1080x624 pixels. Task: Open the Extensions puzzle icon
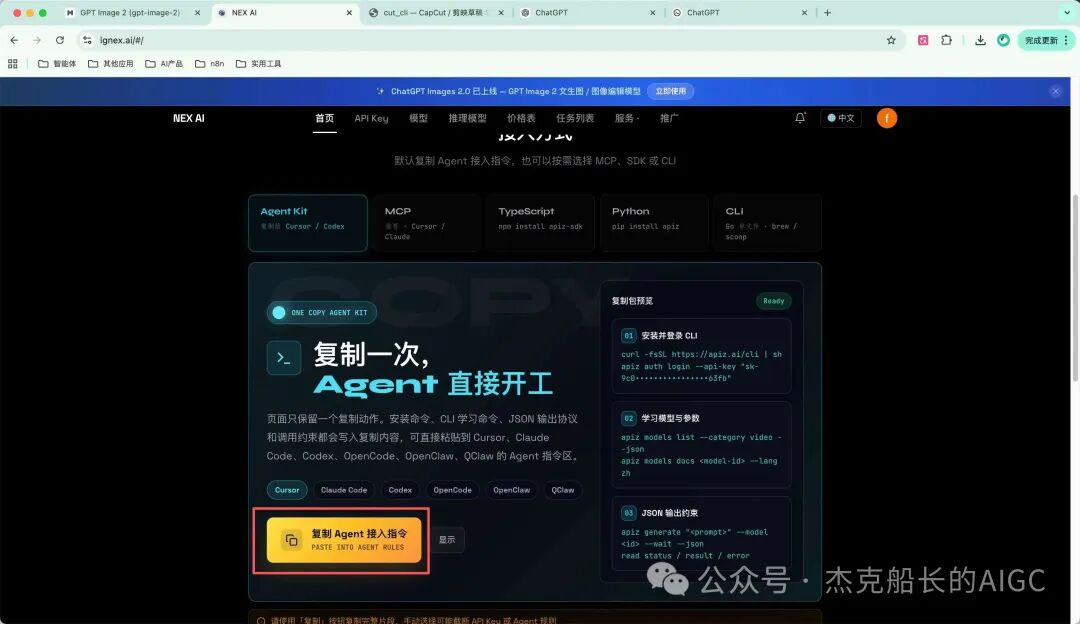click(x=946, y=40)
